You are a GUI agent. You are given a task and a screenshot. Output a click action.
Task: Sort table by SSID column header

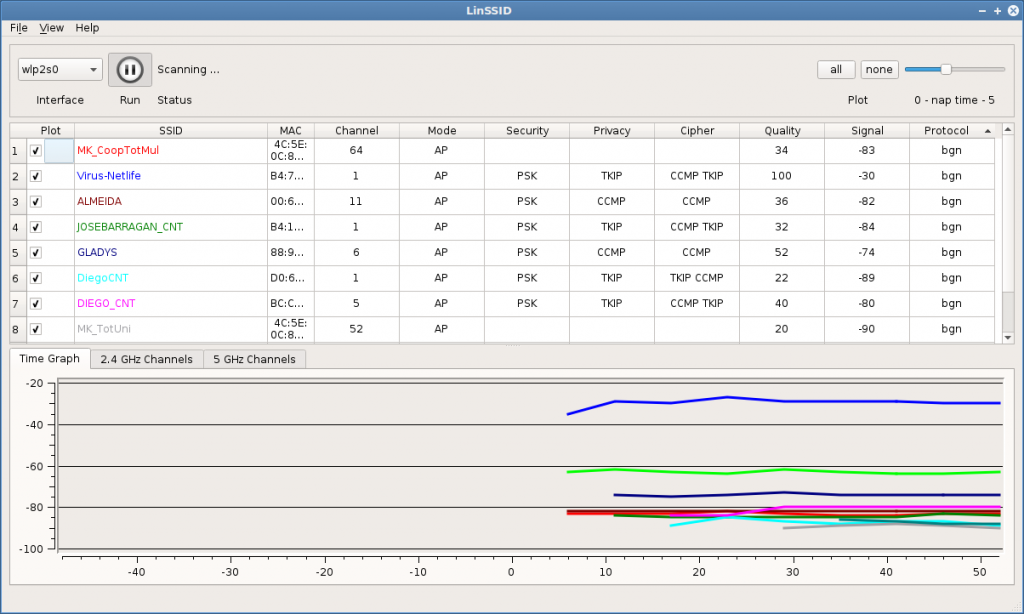(x=170, y=131)
